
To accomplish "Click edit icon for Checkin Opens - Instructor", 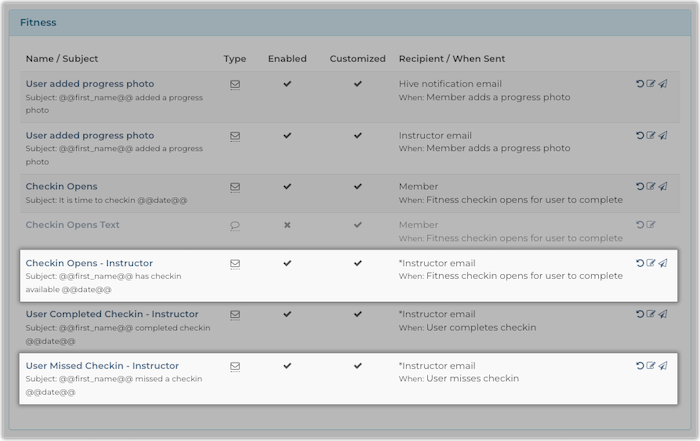I will [x=651, y=263].
